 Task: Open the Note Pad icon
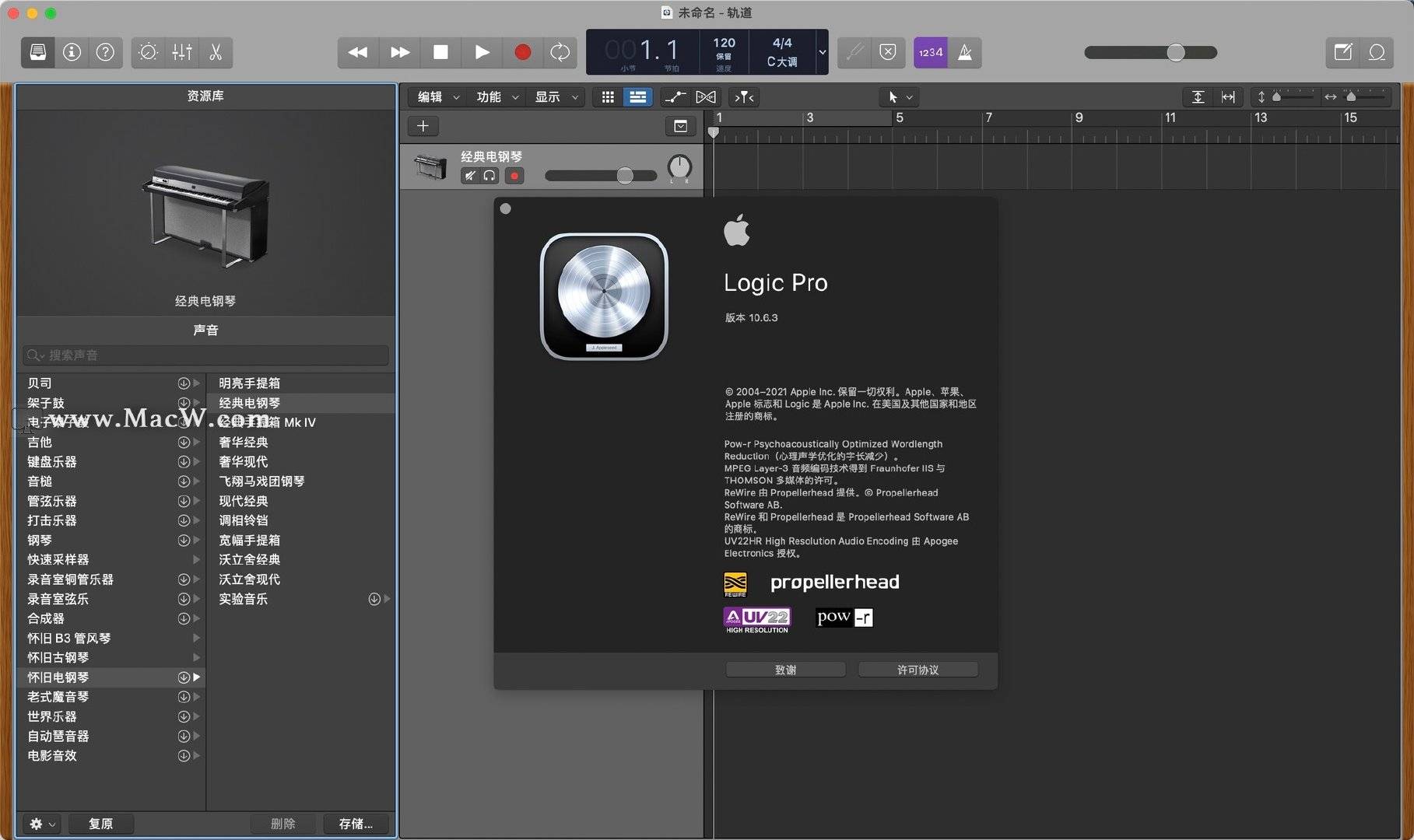point(1342,52)
